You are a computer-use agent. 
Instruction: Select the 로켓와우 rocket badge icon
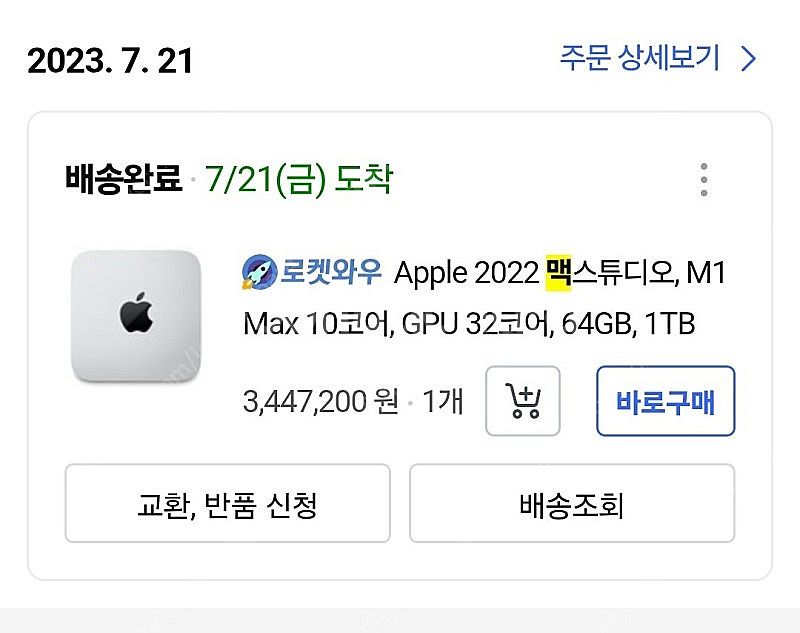(254, 272)
